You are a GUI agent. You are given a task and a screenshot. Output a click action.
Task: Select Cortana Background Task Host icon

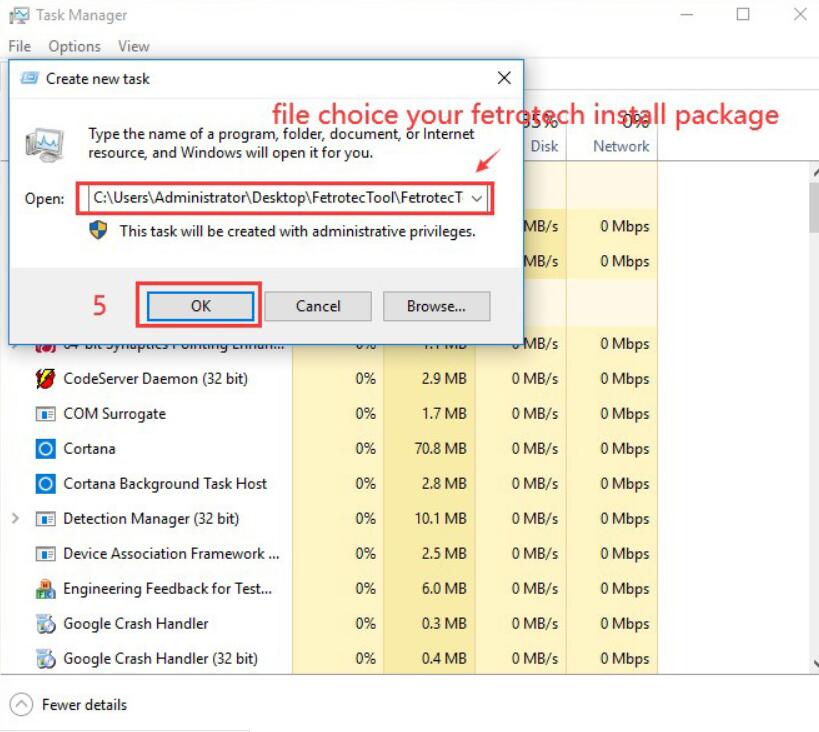45,484
